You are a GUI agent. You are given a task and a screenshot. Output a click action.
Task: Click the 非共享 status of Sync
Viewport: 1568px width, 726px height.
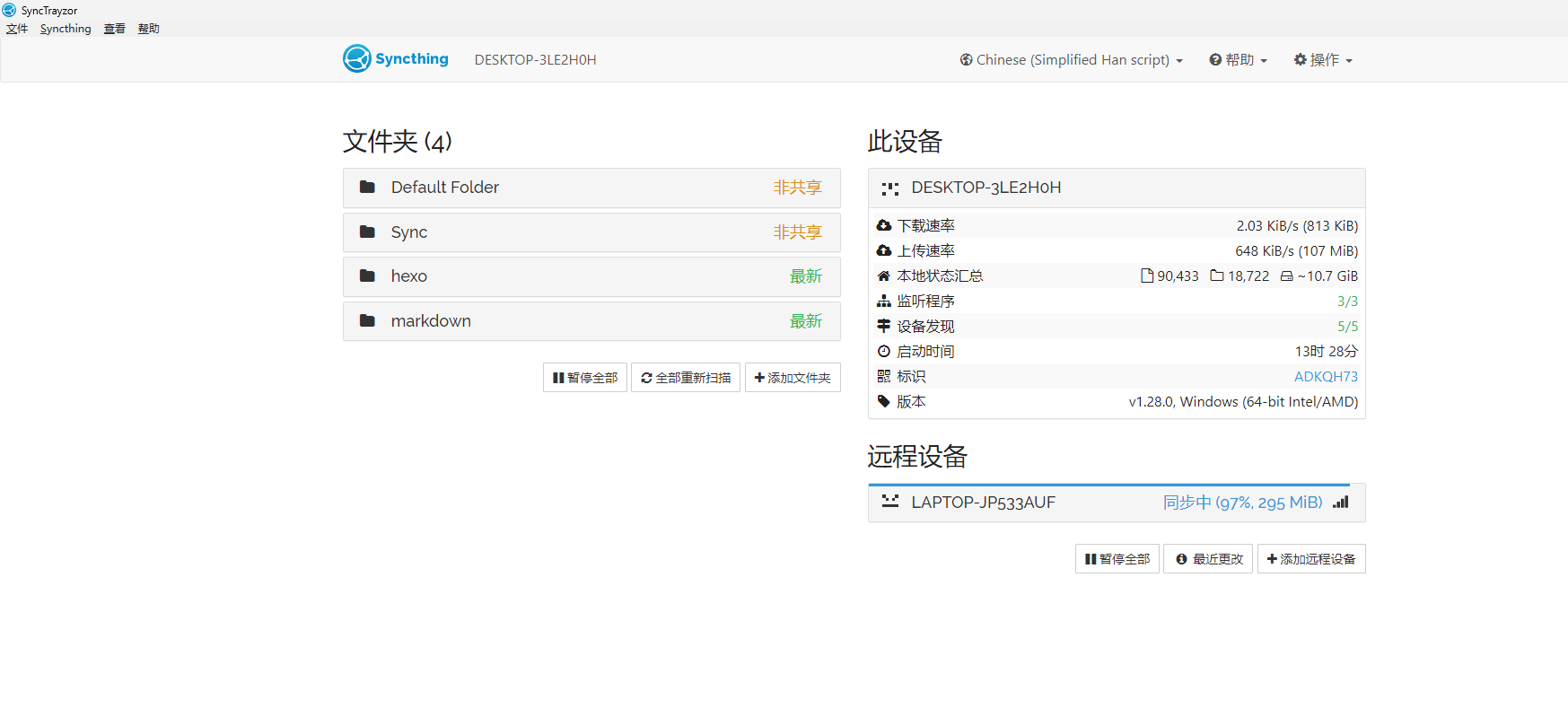(798, 232)
